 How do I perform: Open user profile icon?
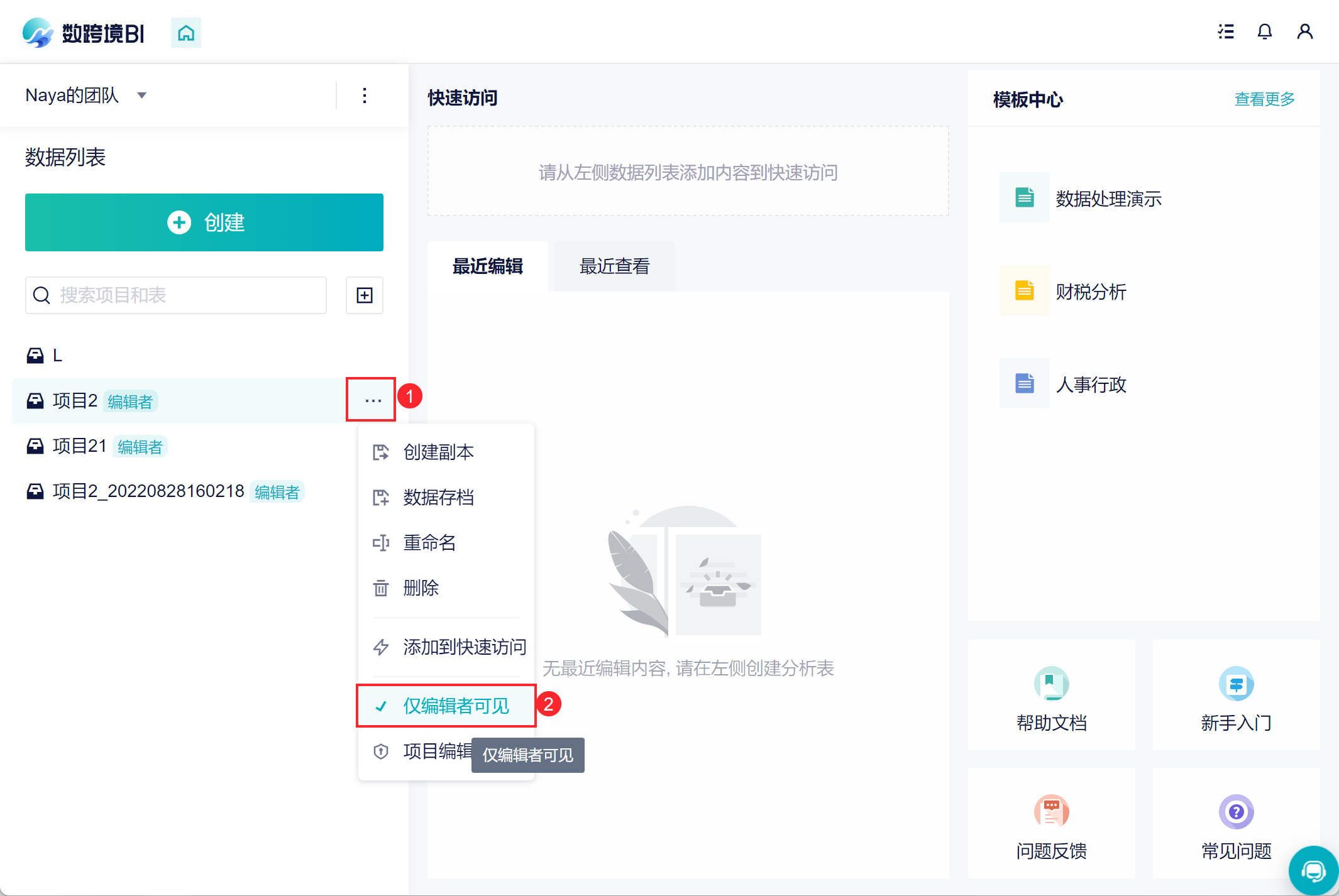coord(1304,31)
